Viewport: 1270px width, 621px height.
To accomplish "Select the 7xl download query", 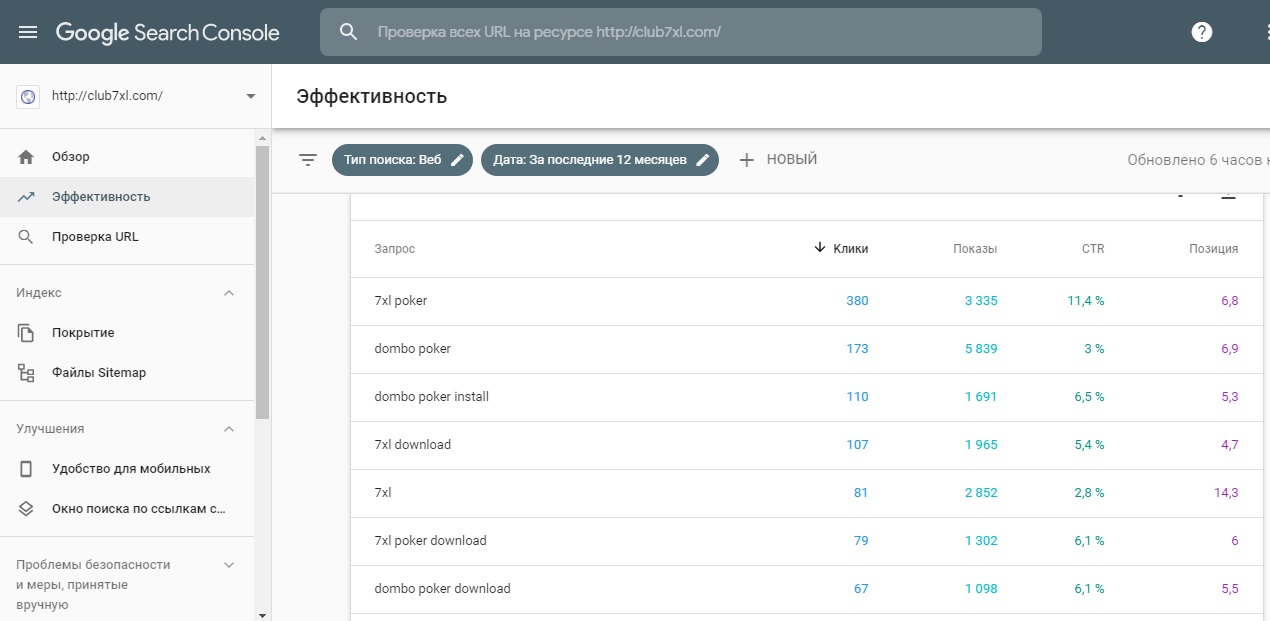I will click(806, 445).
